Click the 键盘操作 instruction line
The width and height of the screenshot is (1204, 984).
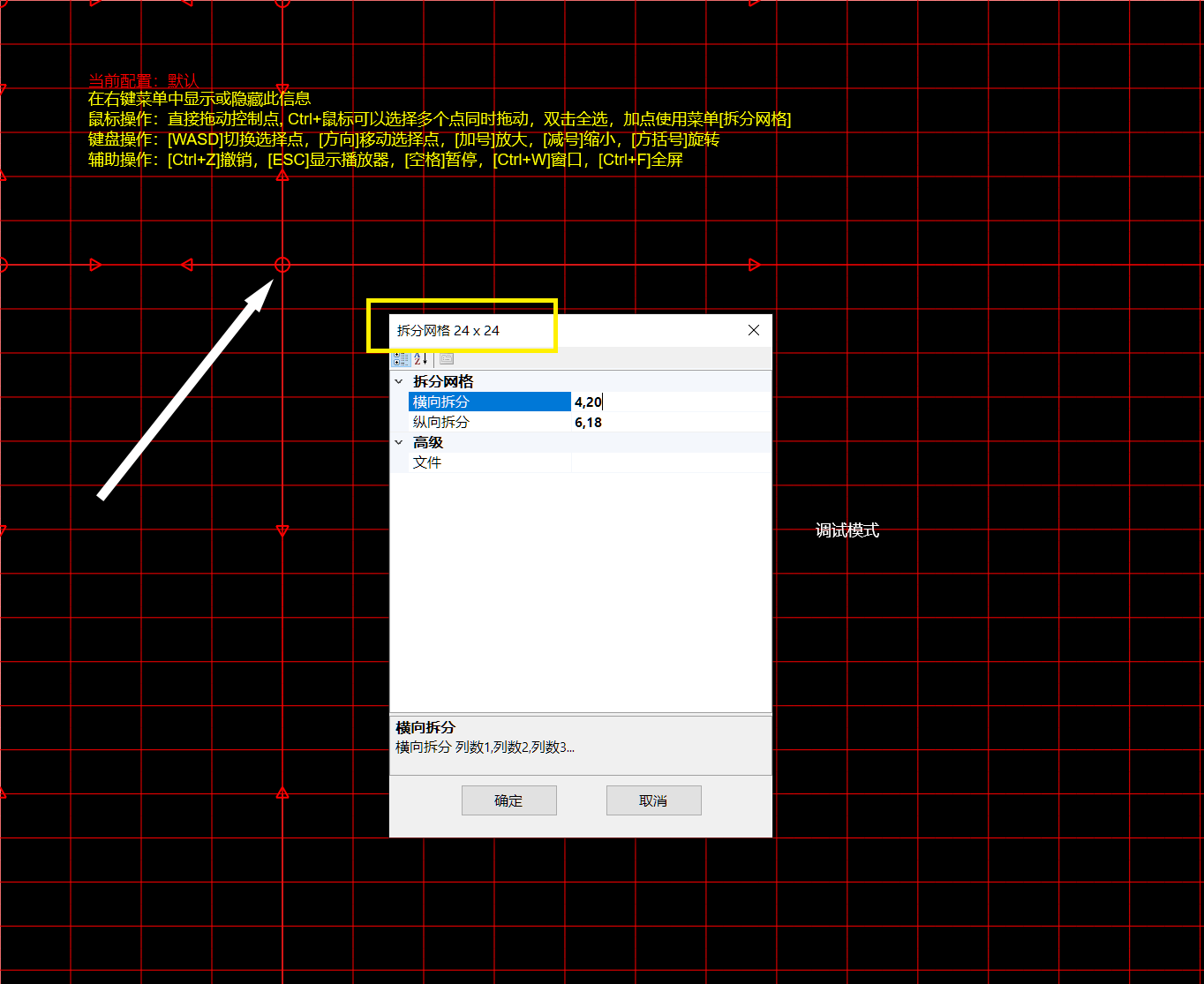[404, 139]
